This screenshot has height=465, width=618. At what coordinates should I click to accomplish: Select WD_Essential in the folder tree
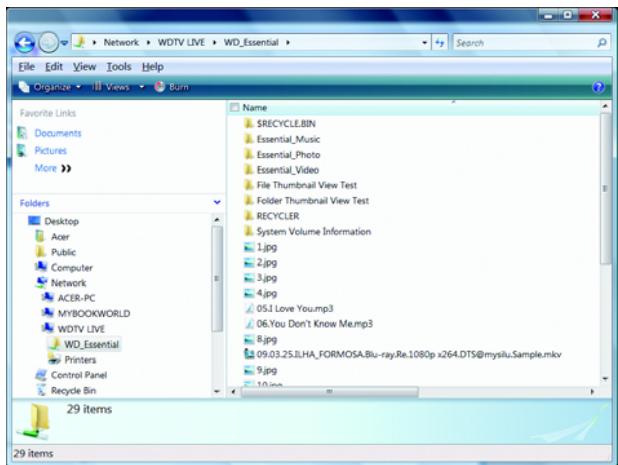click(x=91, y=344)
